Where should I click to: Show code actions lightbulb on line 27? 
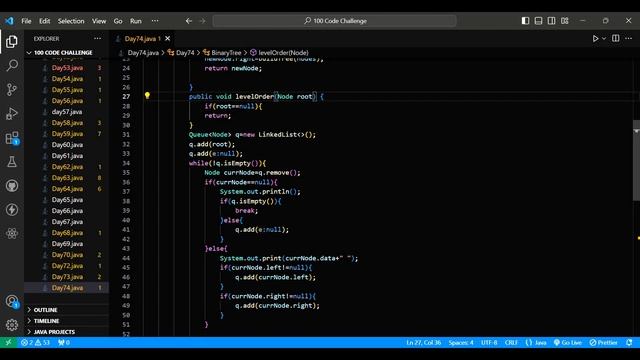147,96
